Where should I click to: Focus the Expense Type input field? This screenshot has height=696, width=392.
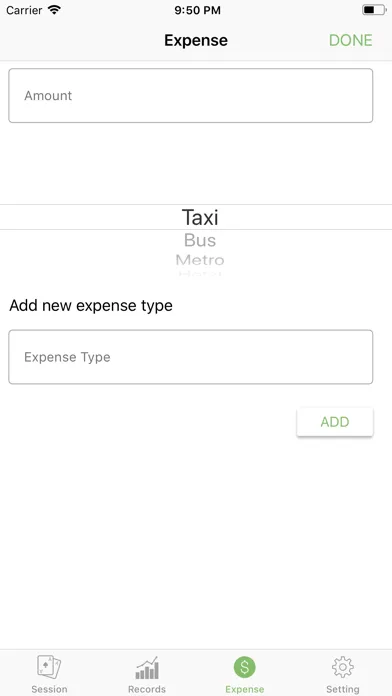click(190, 357)
